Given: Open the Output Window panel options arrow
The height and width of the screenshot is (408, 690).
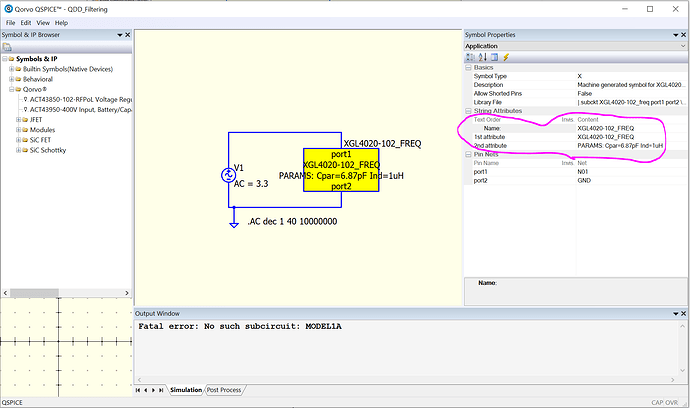Looking at the screenshot, I should click(x=675, y=313).
